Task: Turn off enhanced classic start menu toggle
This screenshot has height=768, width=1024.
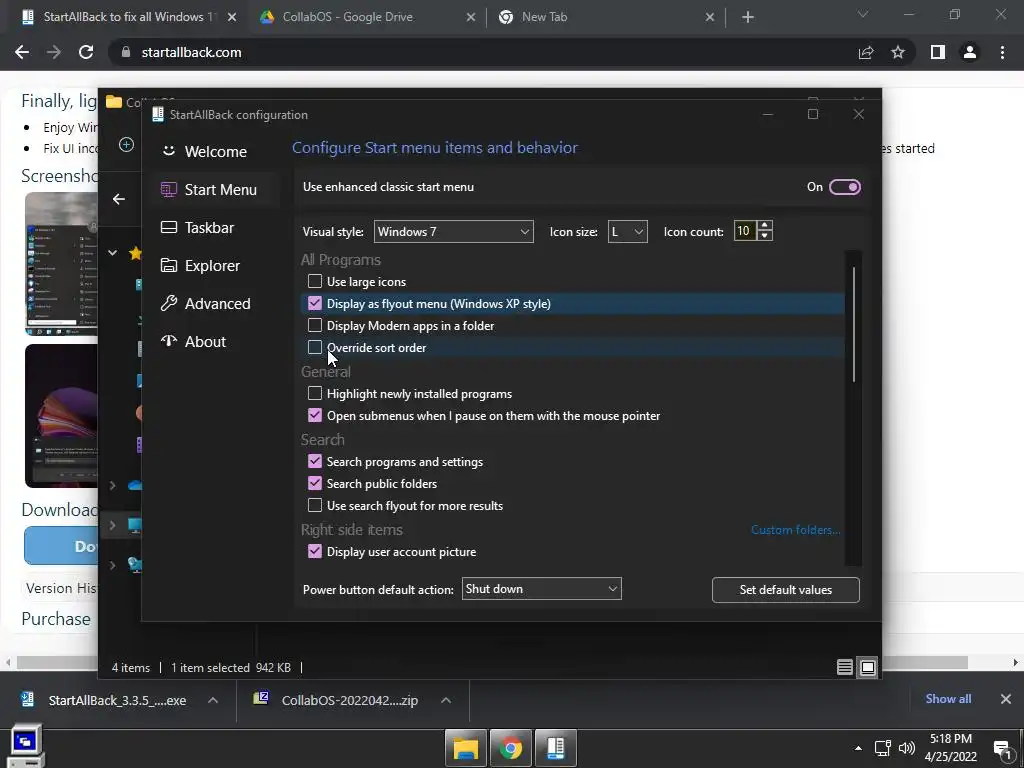Action: 844,187
